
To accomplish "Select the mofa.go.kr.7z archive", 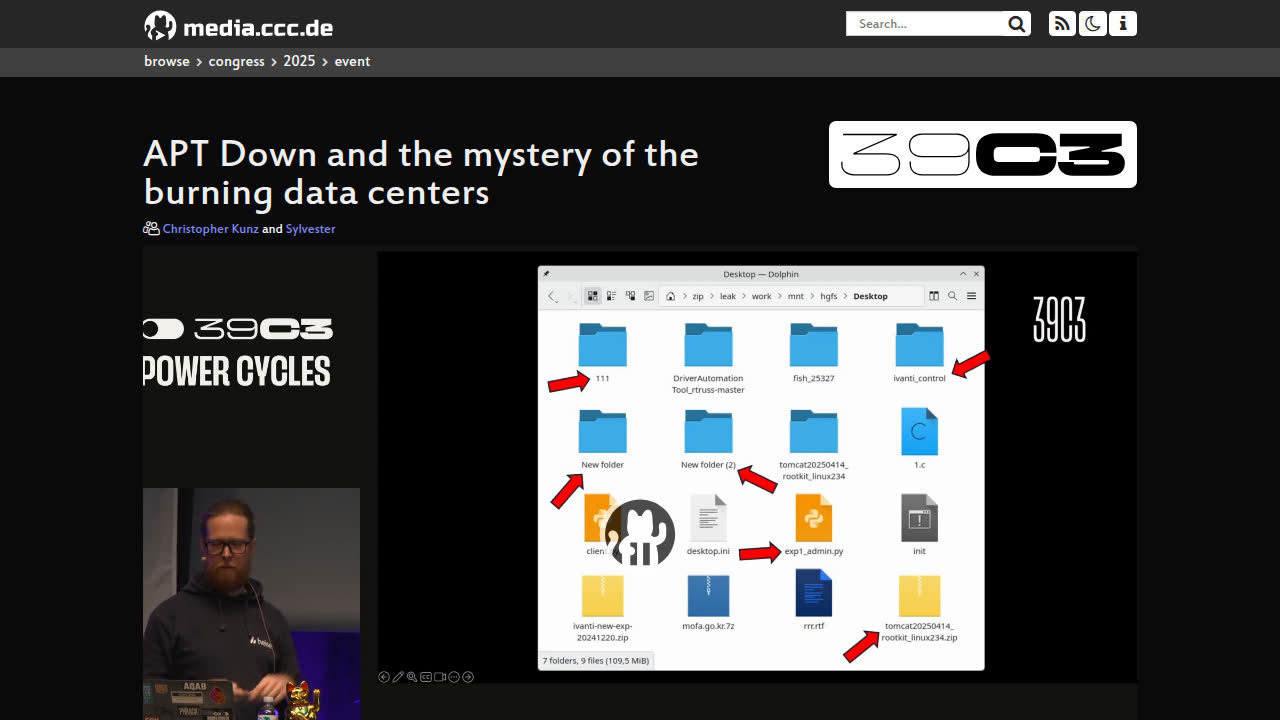I will (x=708, y=602).
